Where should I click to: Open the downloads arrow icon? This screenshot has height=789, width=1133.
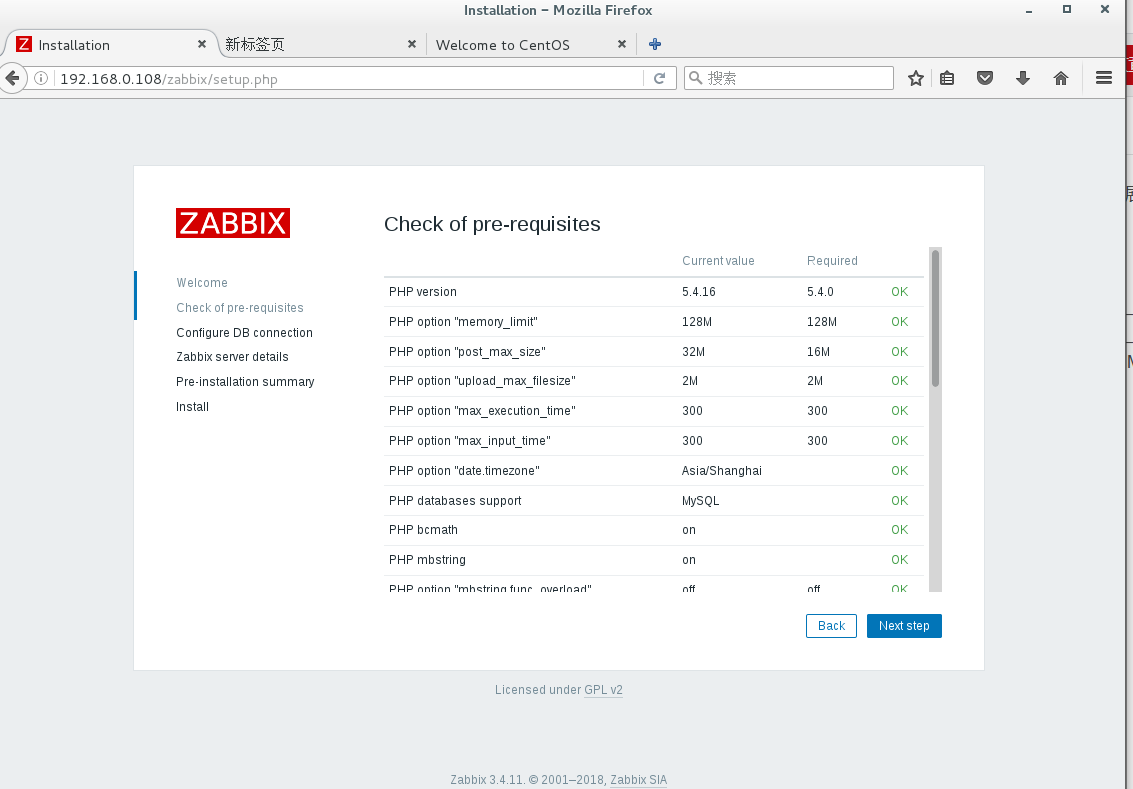tap(1022, 78)
